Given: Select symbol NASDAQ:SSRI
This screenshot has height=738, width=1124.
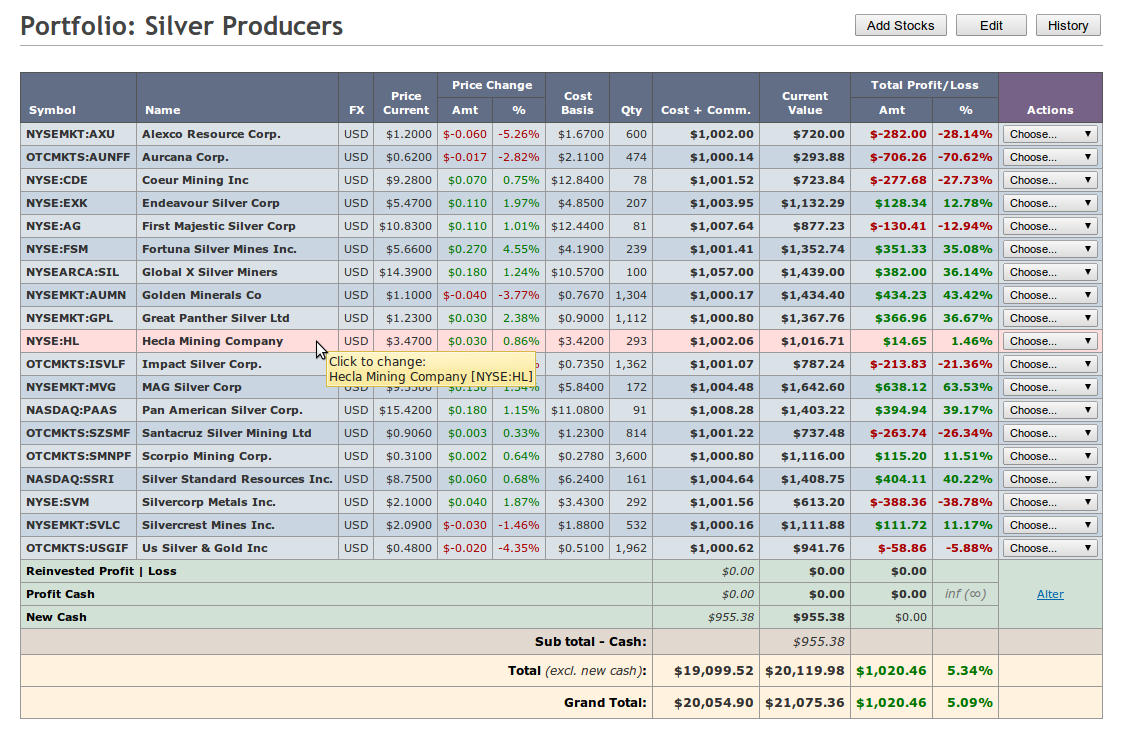Looking at the screenshot, I should [x=70, y=479].
